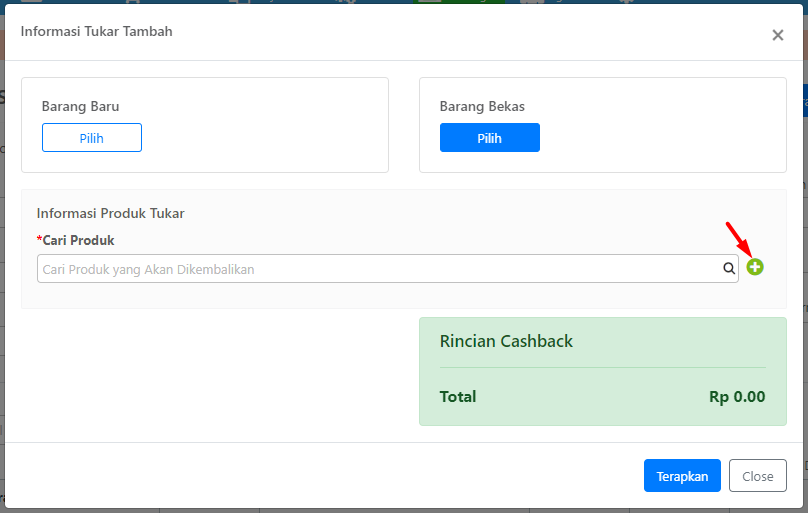This screenshot has height=513, width=808.
Task: Choose Pilih under Barang Baru
Action: coord(92,138)
